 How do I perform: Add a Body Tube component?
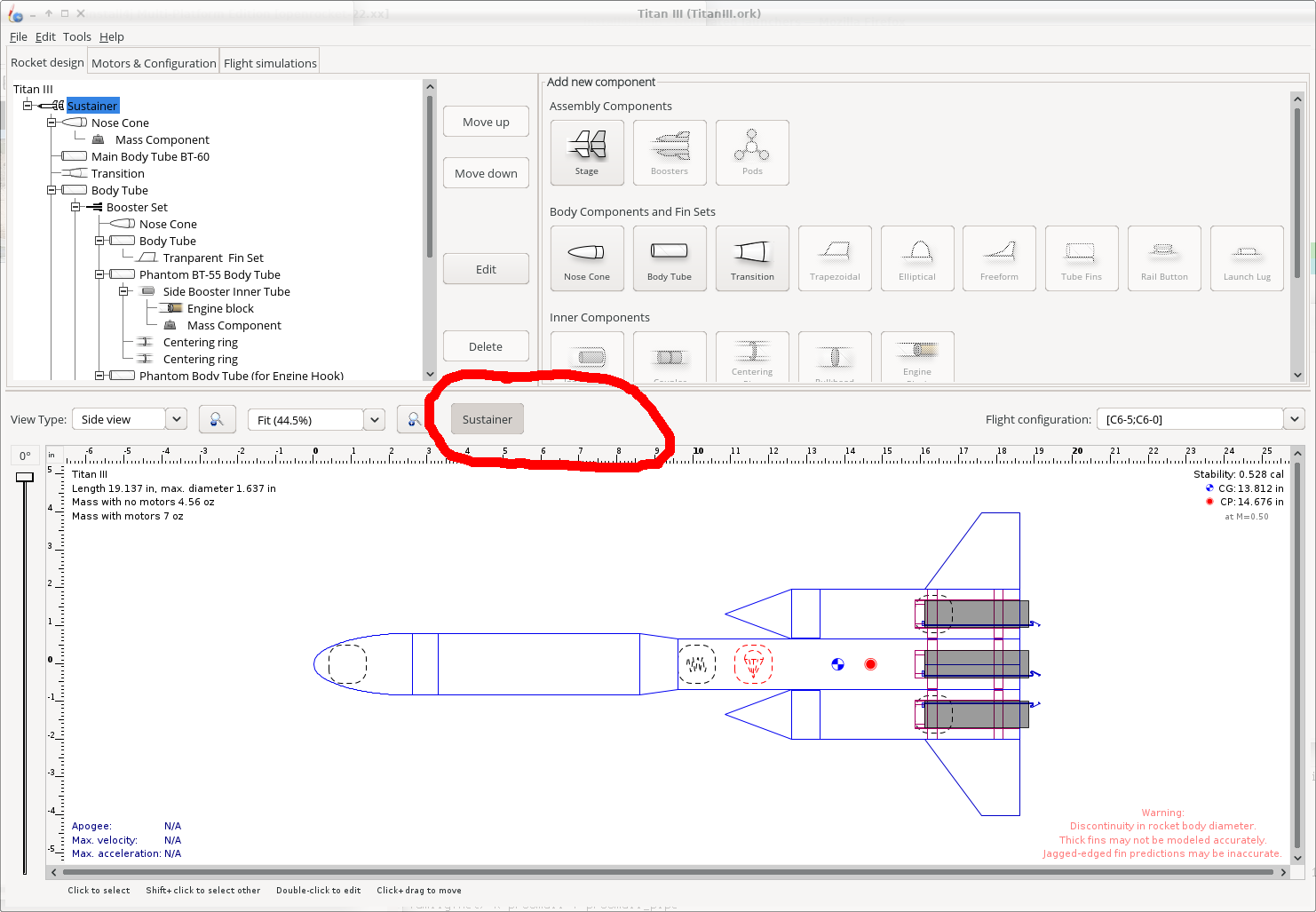tap(670, 258)
